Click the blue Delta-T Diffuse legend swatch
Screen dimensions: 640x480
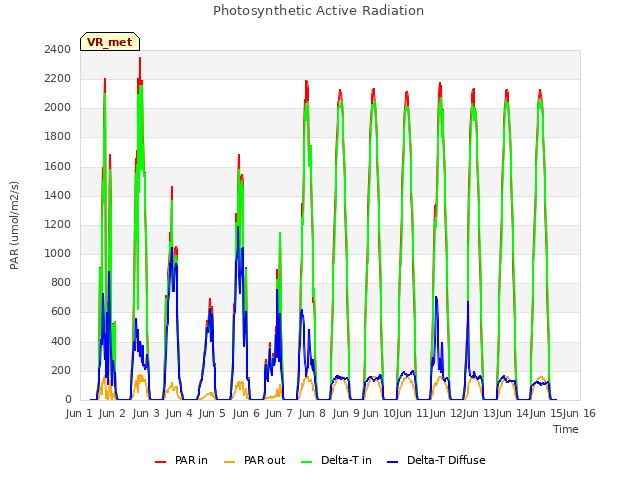pos(392,462)
